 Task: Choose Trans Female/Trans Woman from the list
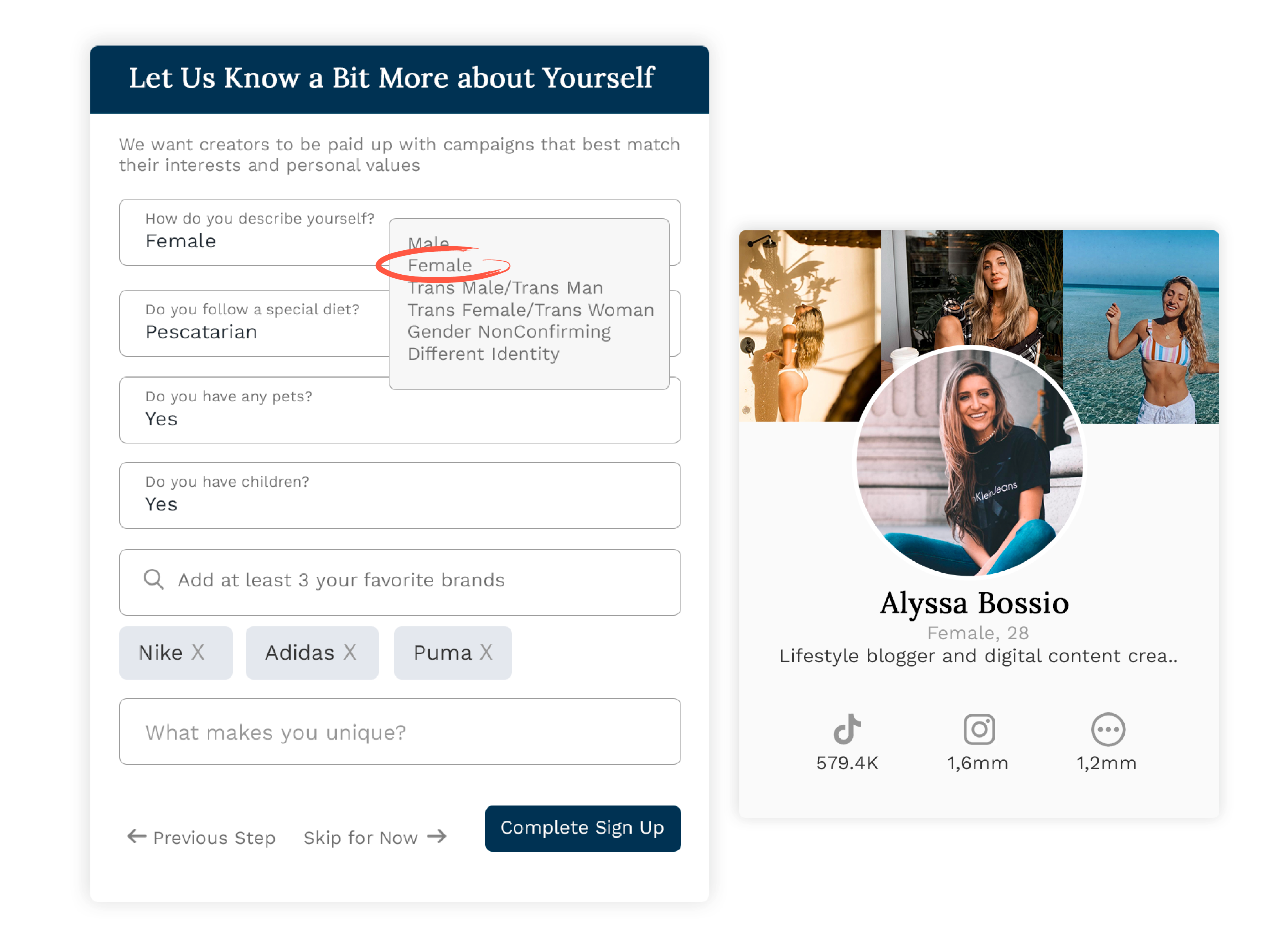tap(531, 310)
